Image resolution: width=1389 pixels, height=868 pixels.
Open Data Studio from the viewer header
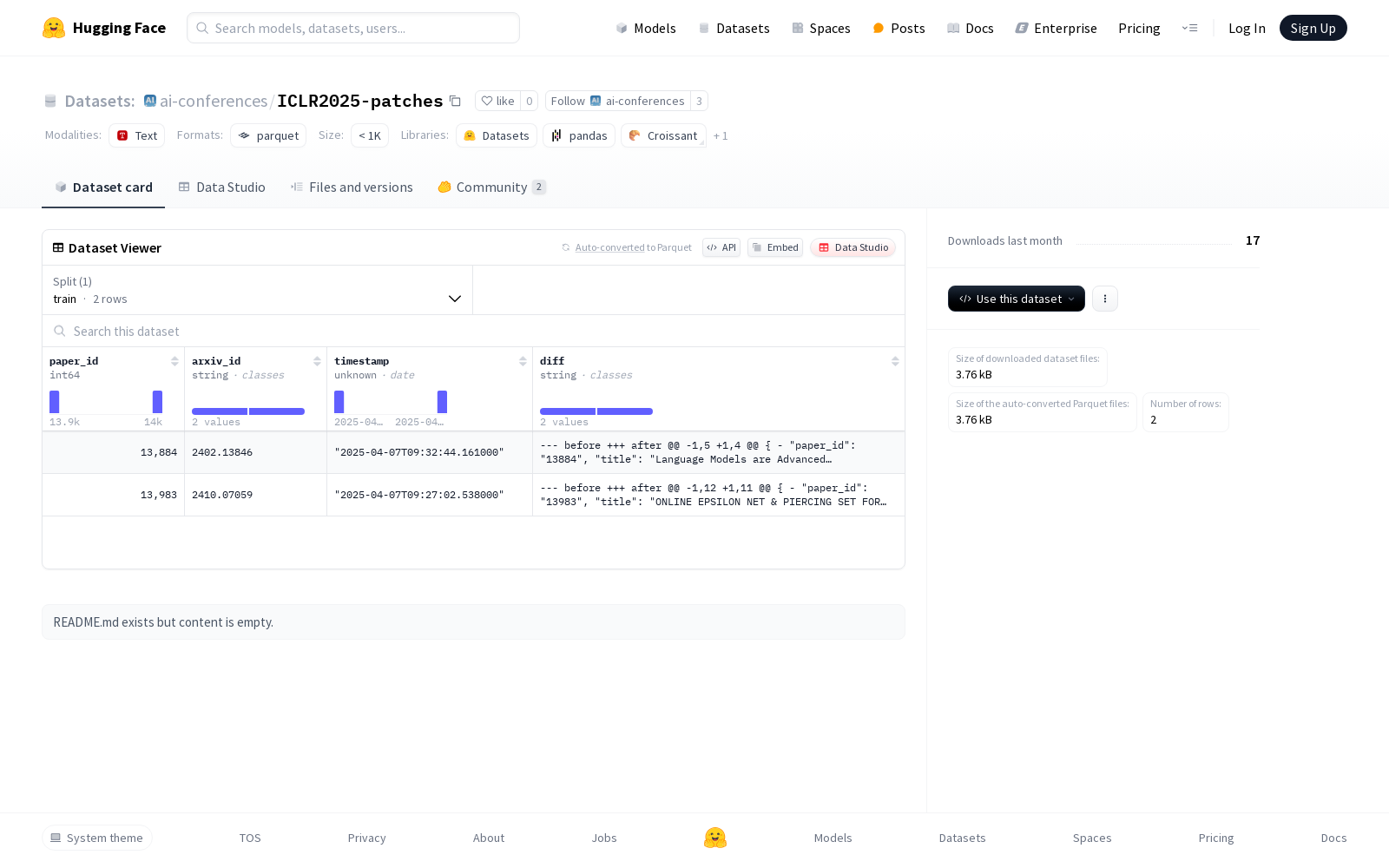[853, 247]
